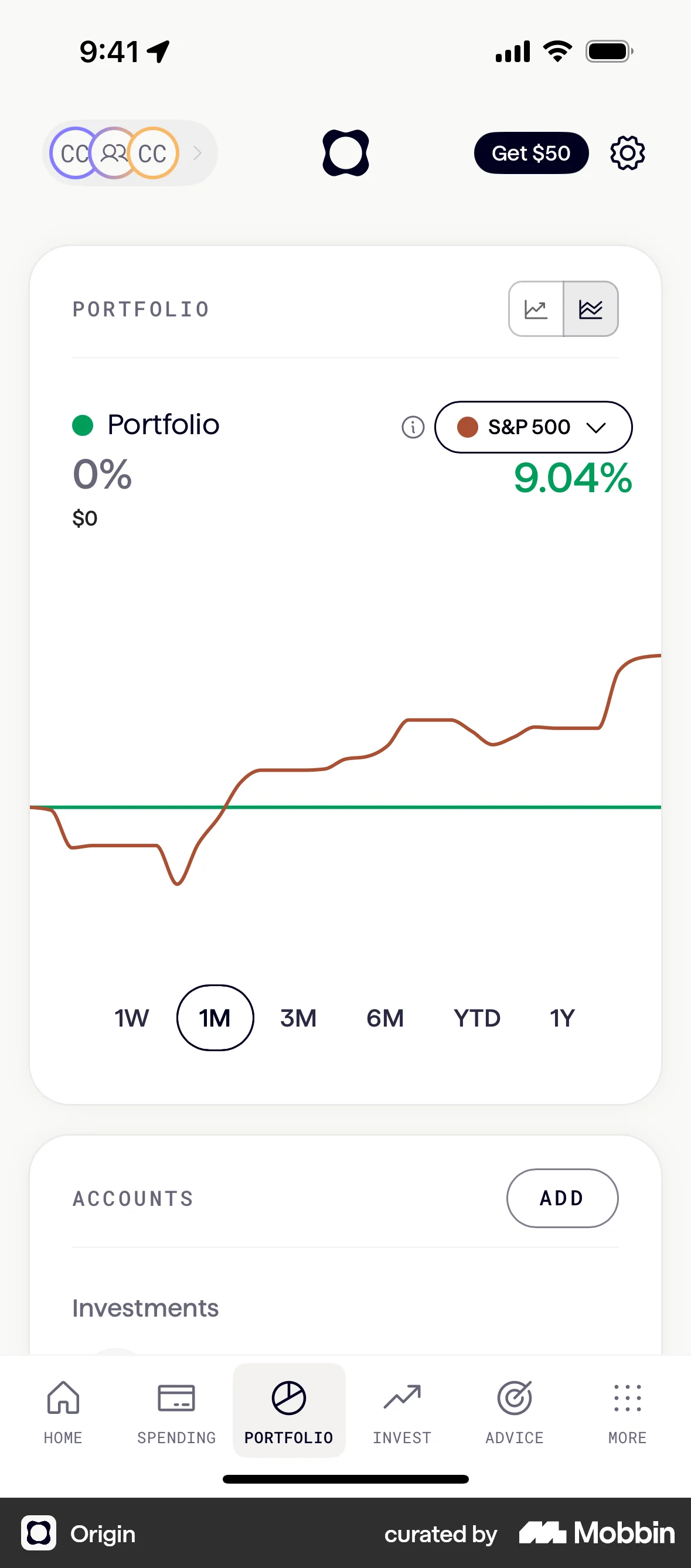The image size is (691, 1568).
Task: Go to Home in bottom navigation
Action: tap(63, 1410)
